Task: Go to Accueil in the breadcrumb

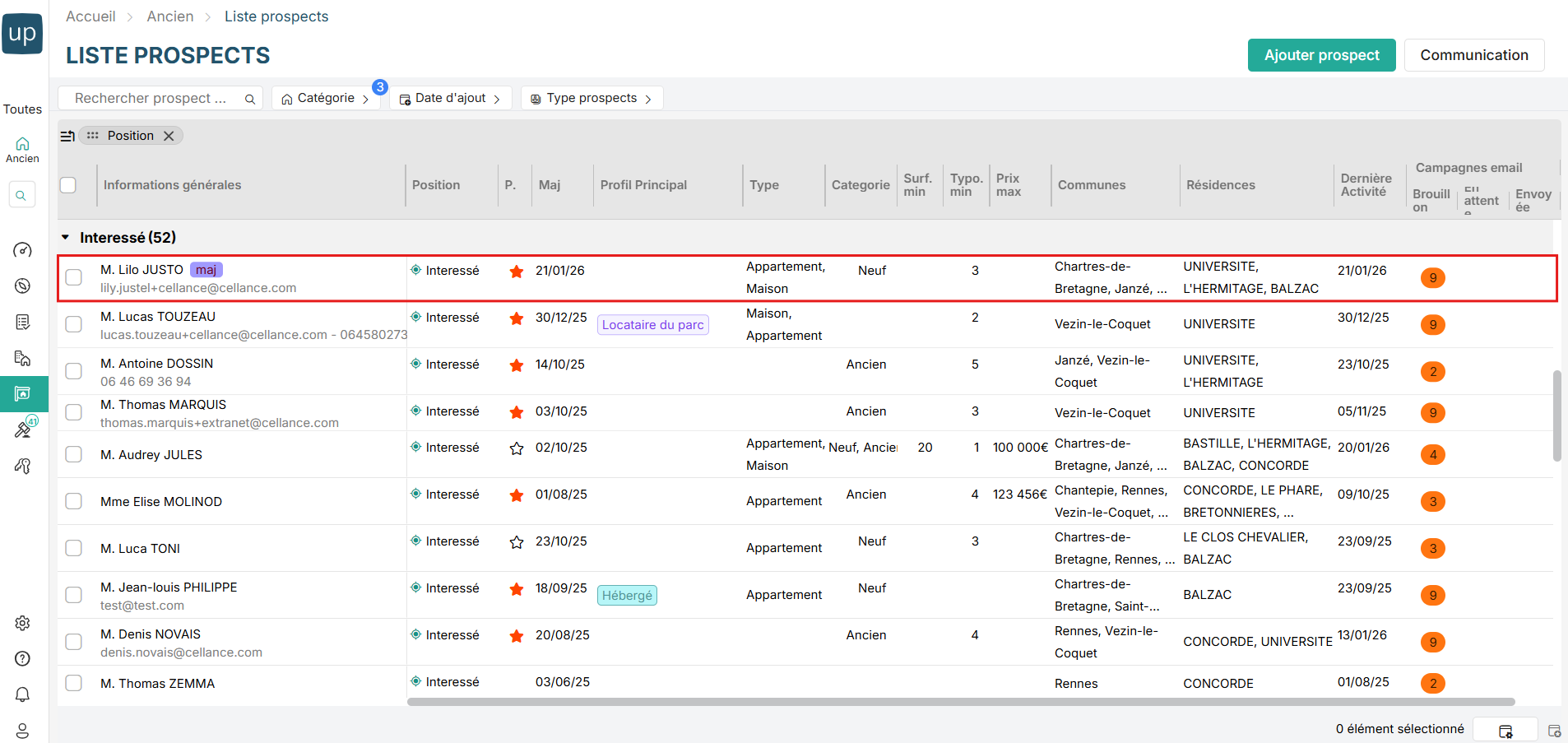Action: (x=90, y=16)
